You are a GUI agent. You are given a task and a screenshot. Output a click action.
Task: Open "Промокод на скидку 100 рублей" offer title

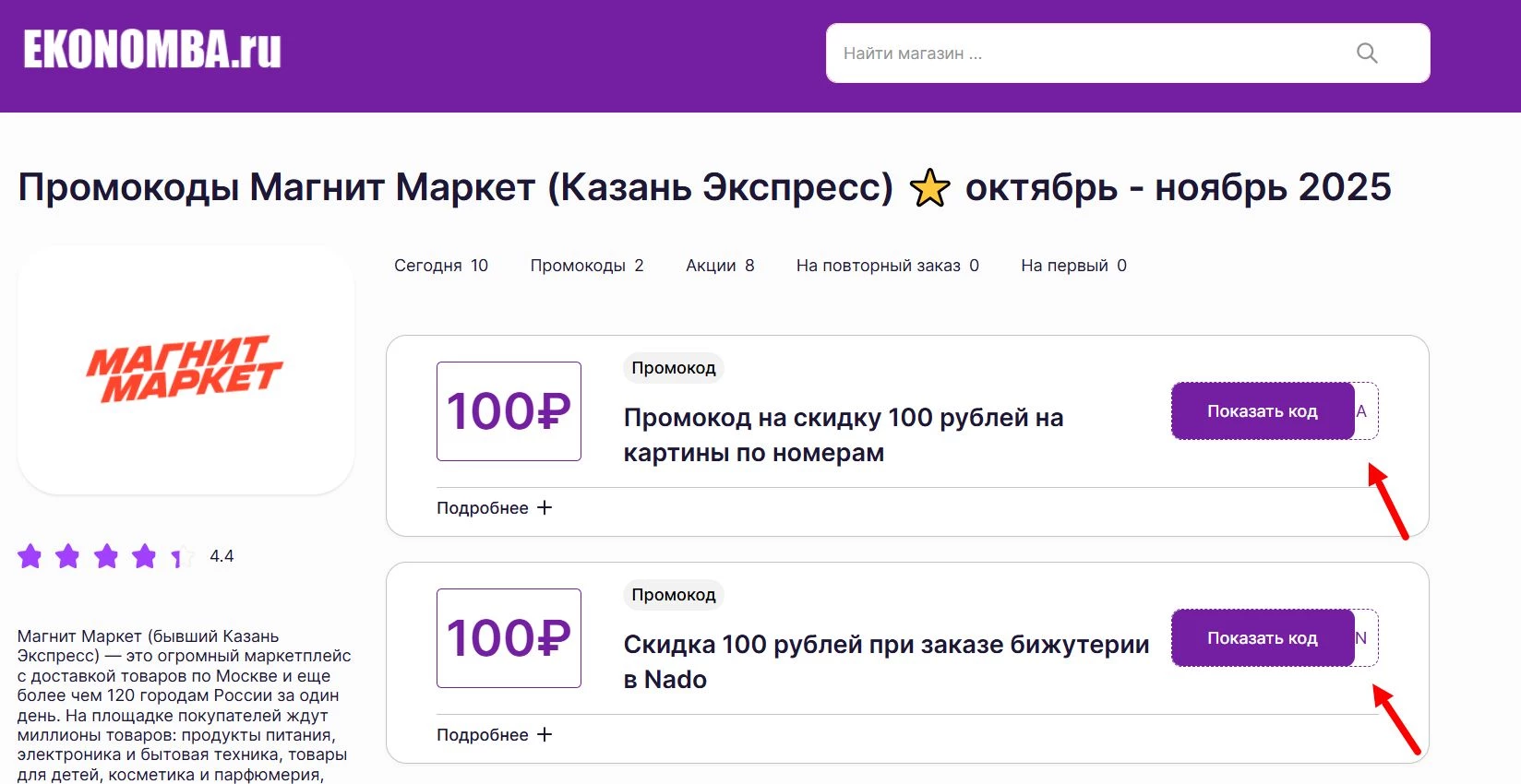coord(844,435)
